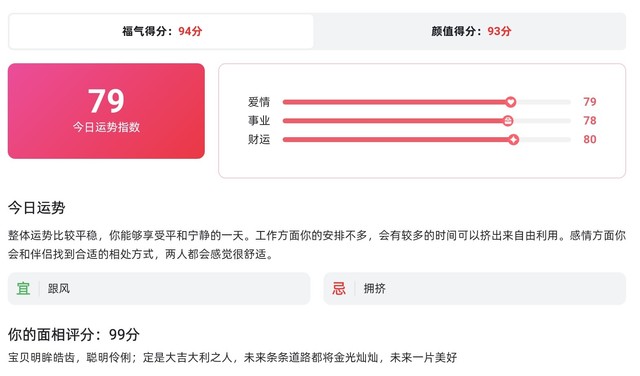Click the red 忌 icon
The image size is (640, 376).
[x=339, y=289]
